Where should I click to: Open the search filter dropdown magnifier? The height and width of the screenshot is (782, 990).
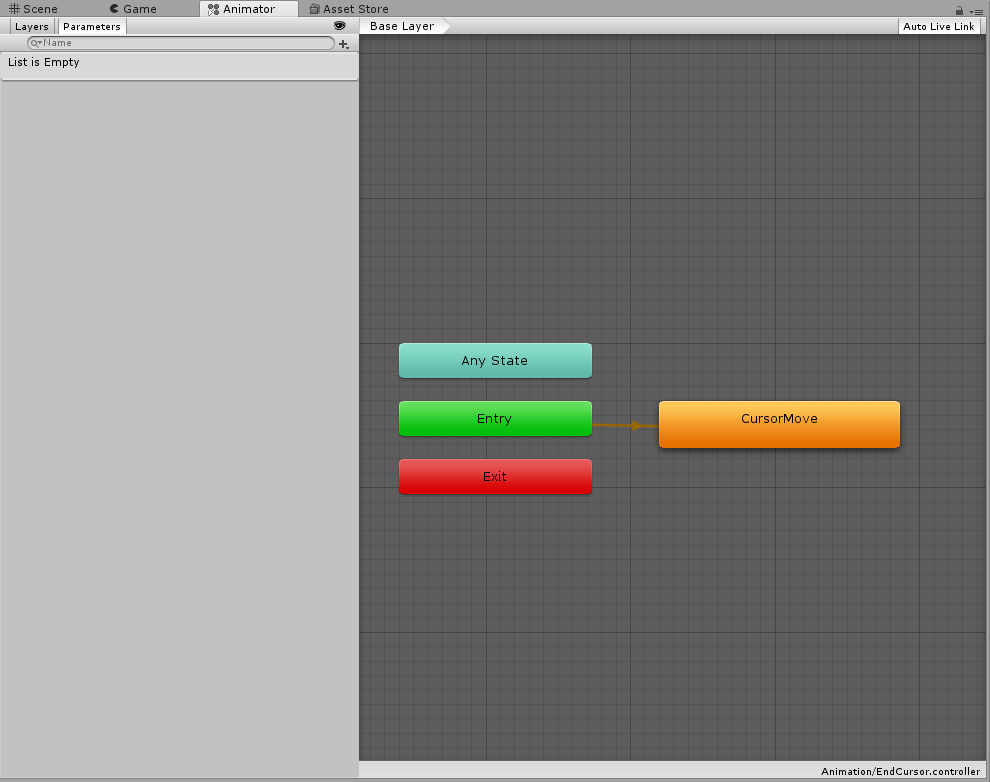pyautogui.click(x=36, y=43)
